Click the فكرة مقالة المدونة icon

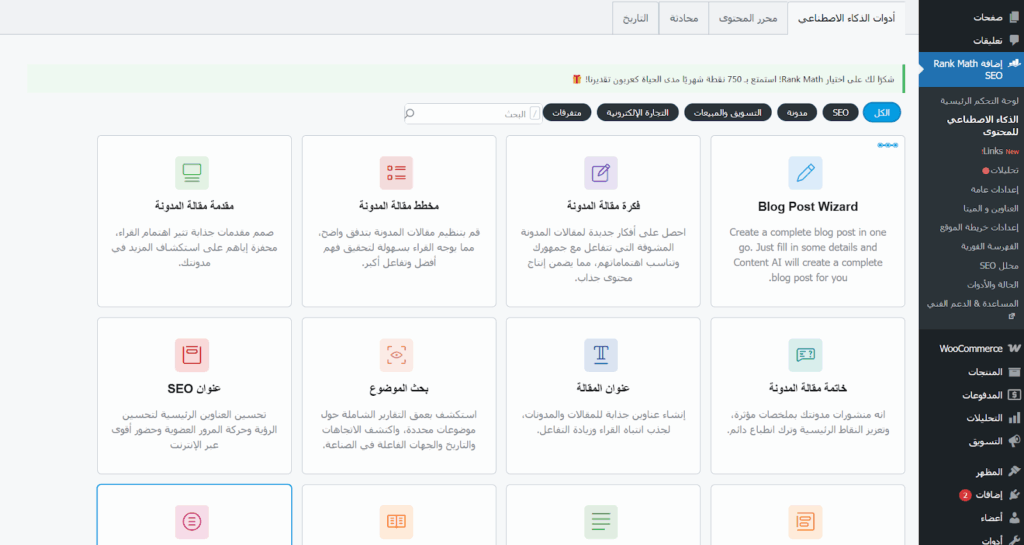tap(601, 173)
